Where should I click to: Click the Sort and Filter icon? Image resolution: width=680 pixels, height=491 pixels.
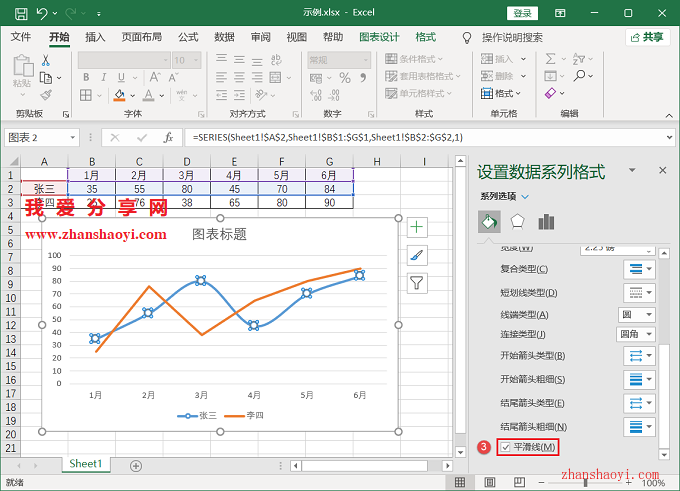579,59
